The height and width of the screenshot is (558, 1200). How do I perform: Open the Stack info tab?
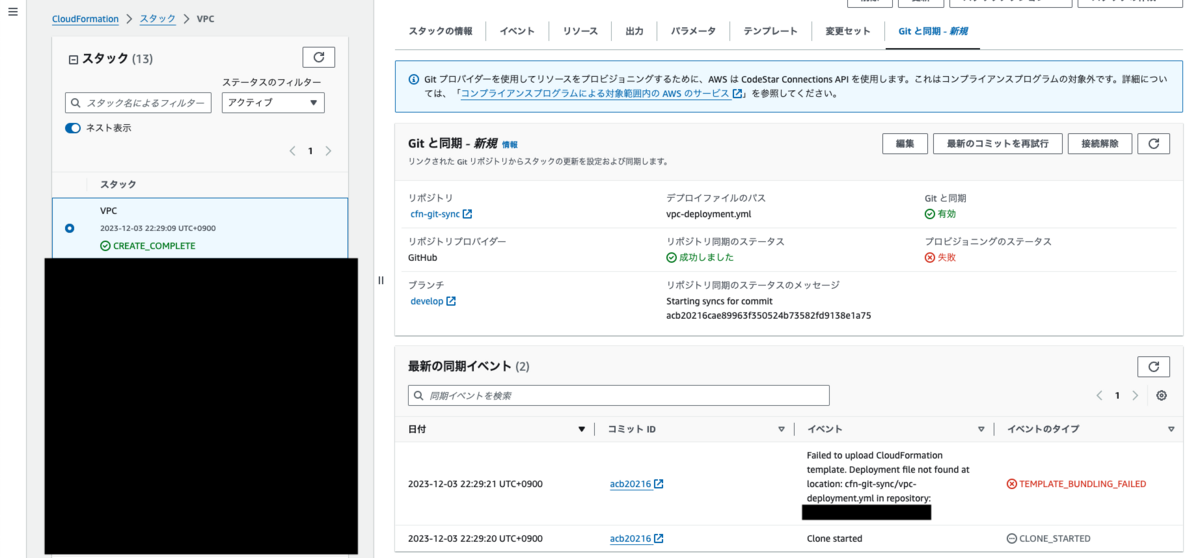click(441, 31)
